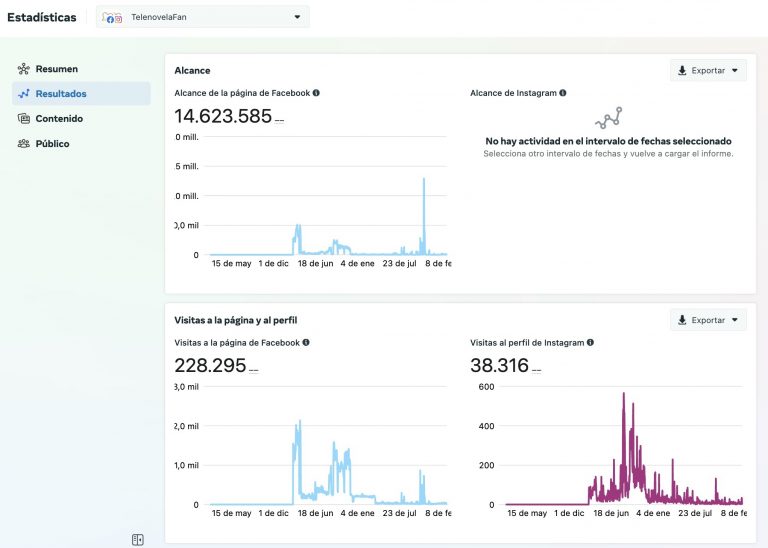Click No hay actividad message text
This screenshot has width=768, height=548.
click(x=608, y=142)
